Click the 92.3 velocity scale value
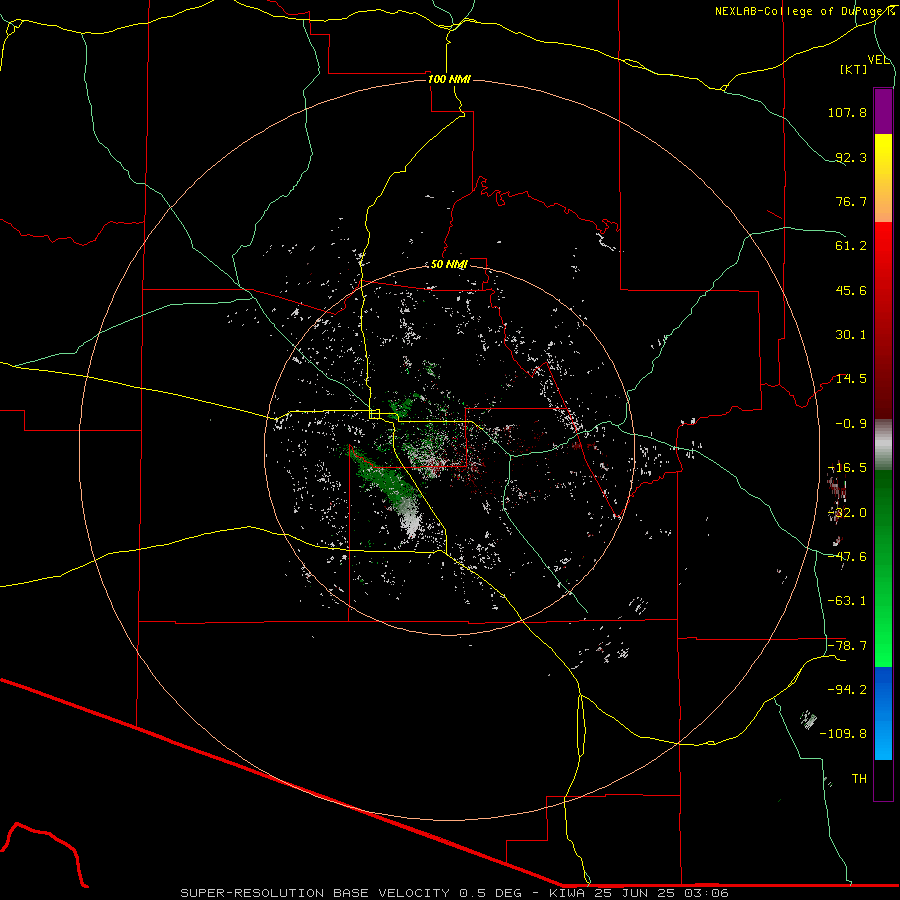The image size is (900, 900). 851,157
